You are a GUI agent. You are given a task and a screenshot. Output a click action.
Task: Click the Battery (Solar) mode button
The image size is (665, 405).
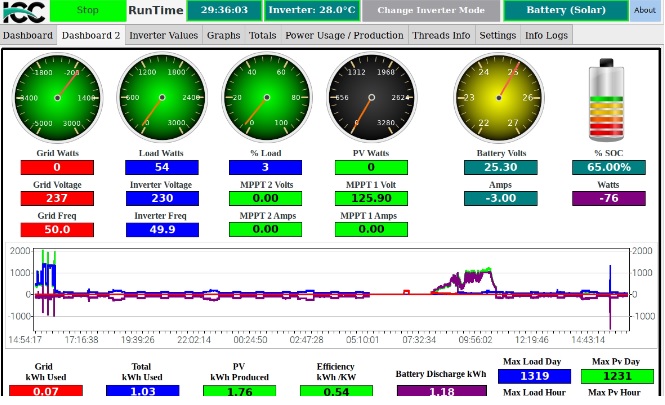coord(566,11)
